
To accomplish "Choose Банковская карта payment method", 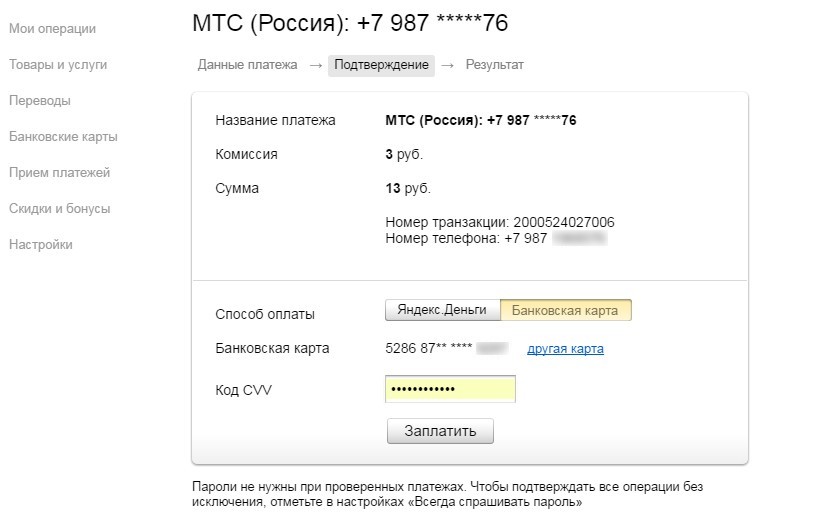I will [565, 310].
